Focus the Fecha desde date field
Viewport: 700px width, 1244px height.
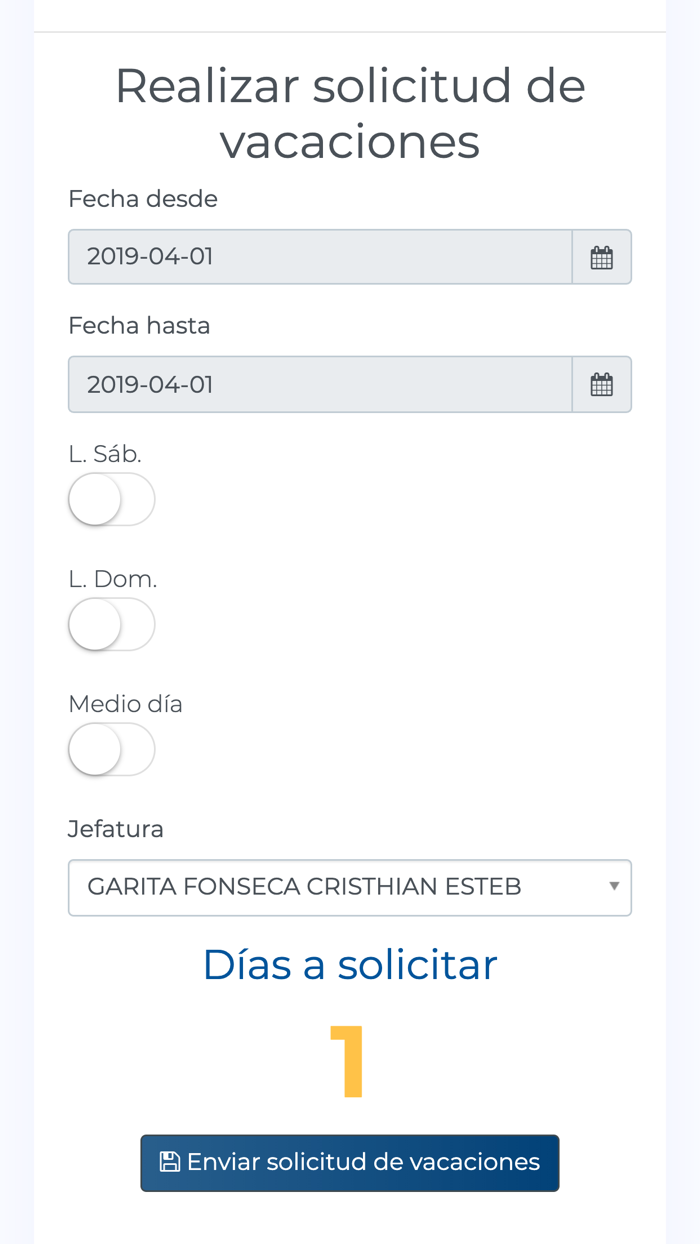320,257
